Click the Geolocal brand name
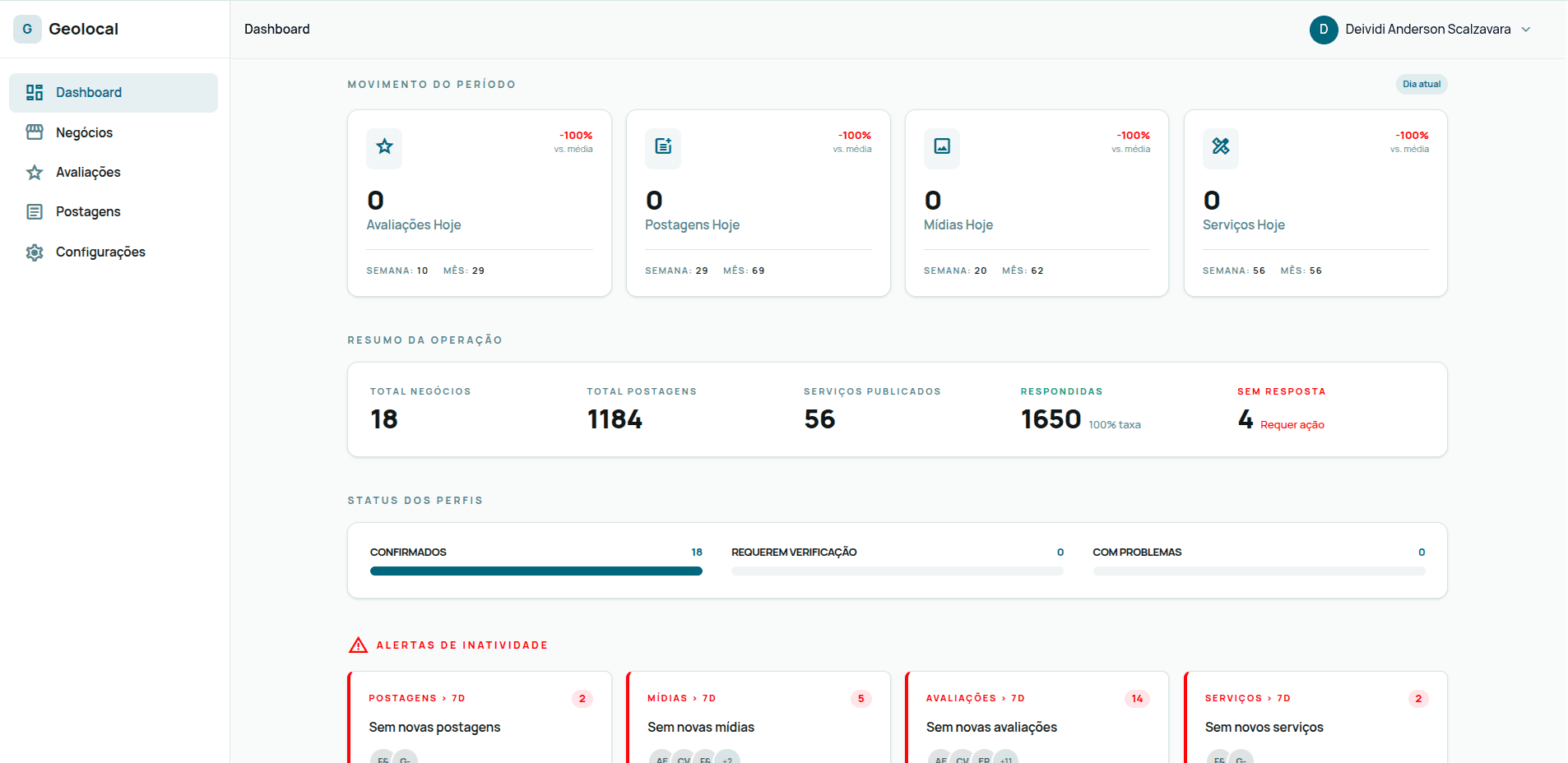This screenshot has height=763, width=1568. coord(84,29)
